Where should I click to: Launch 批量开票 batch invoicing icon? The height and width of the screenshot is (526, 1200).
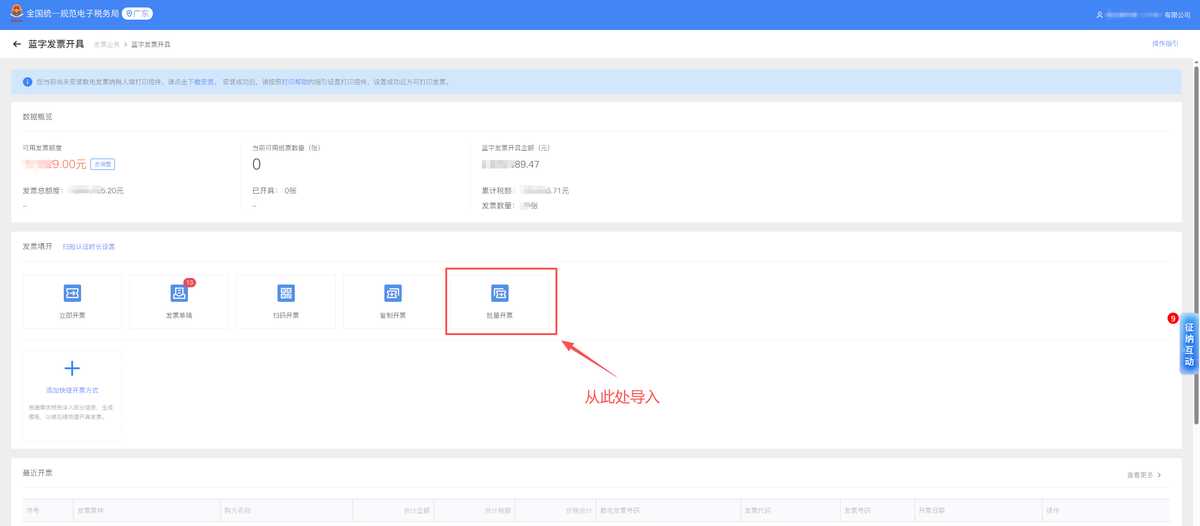pos(500,293)
